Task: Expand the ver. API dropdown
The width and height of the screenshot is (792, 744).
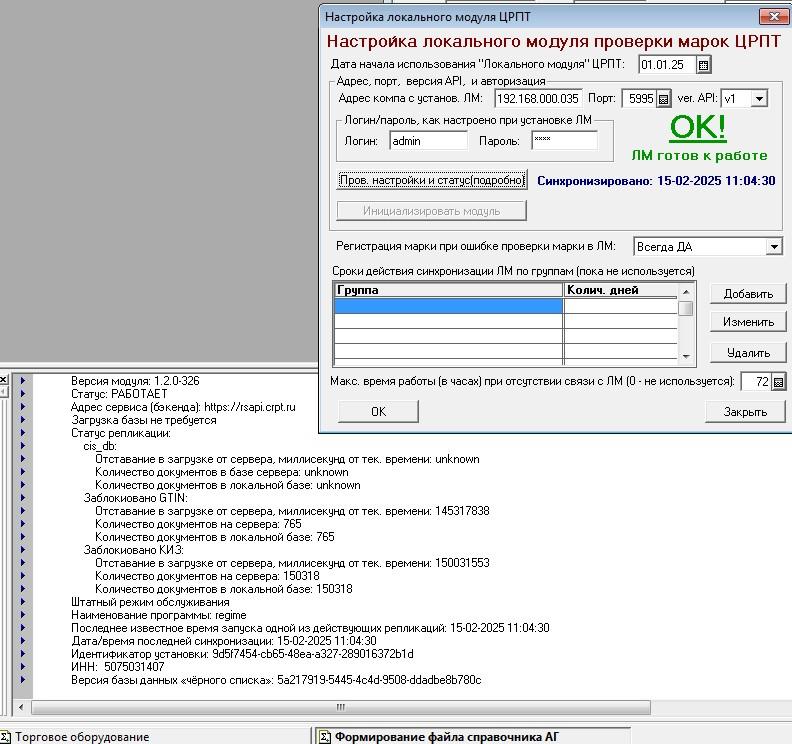Action: click(759, 99)
